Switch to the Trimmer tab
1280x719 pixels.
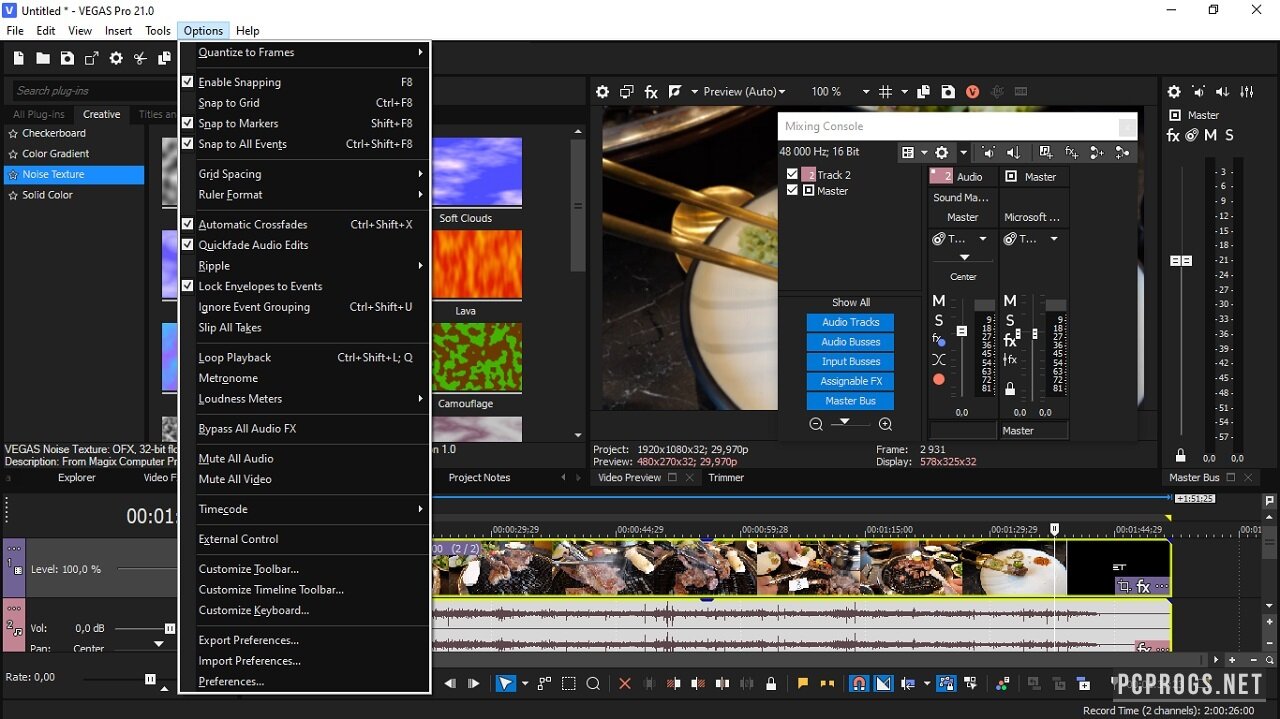pos(726,478)
